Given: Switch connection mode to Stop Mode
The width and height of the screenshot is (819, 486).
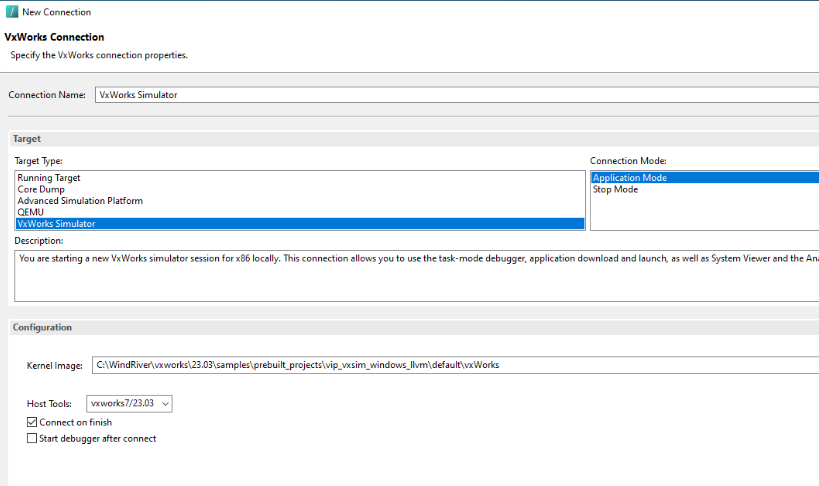Looking at the screenshot, I should [615, 189].
